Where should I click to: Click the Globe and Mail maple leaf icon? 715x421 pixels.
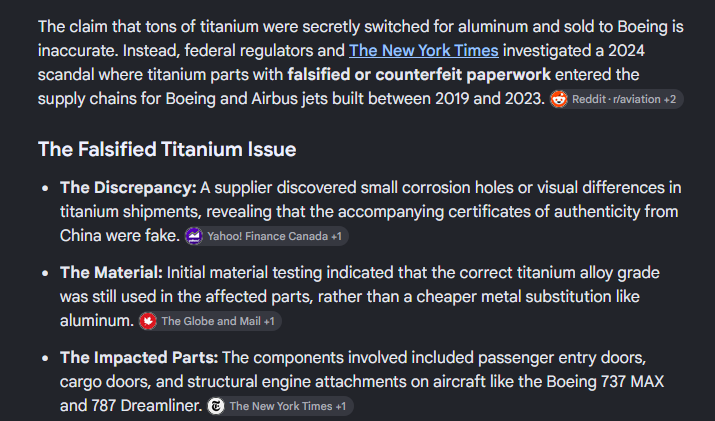click(148, 321)
